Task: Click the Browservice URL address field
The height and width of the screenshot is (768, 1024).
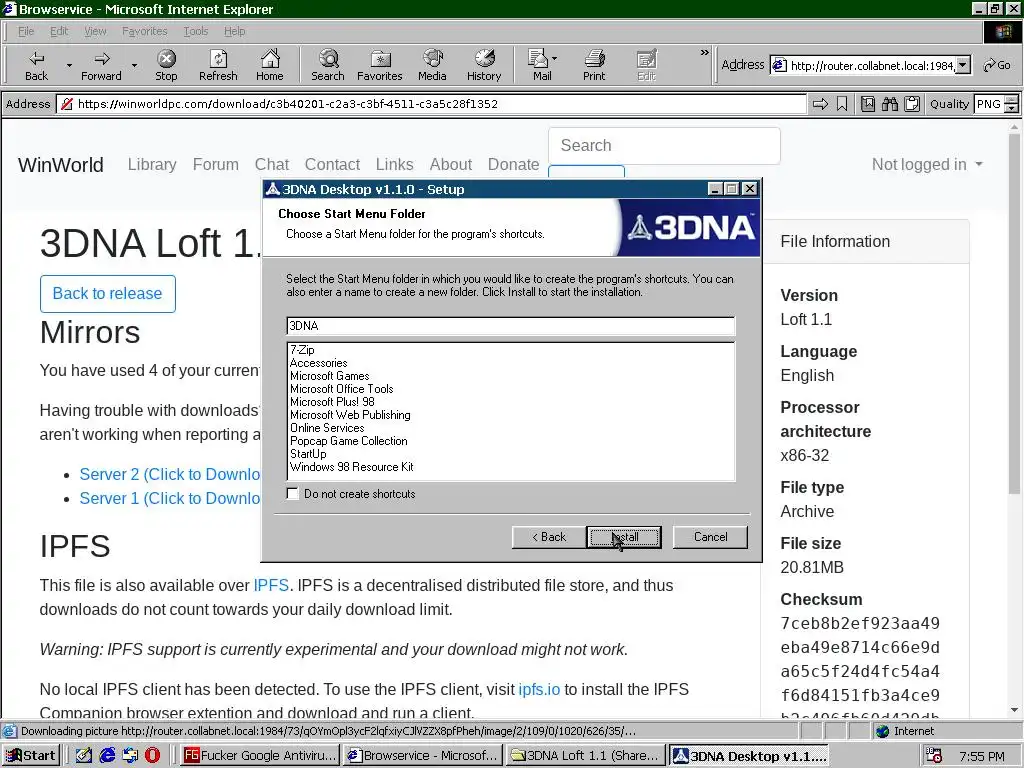Action: pos(431,104)
